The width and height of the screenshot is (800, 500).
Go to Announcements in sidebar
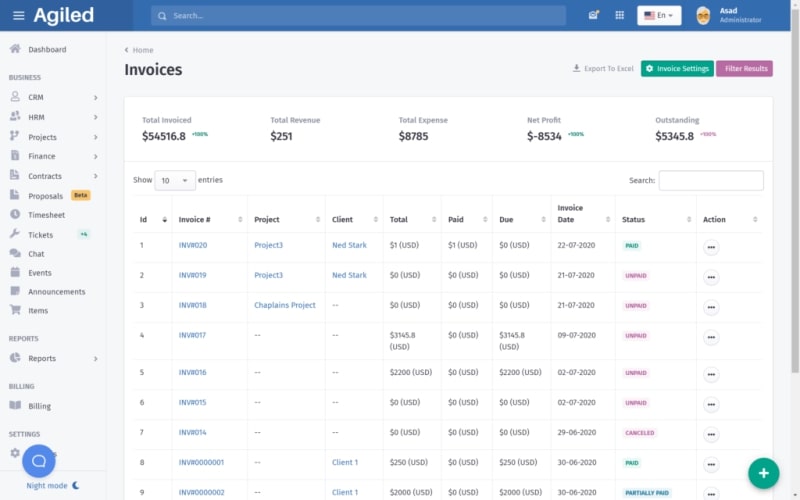click(56, 292)
